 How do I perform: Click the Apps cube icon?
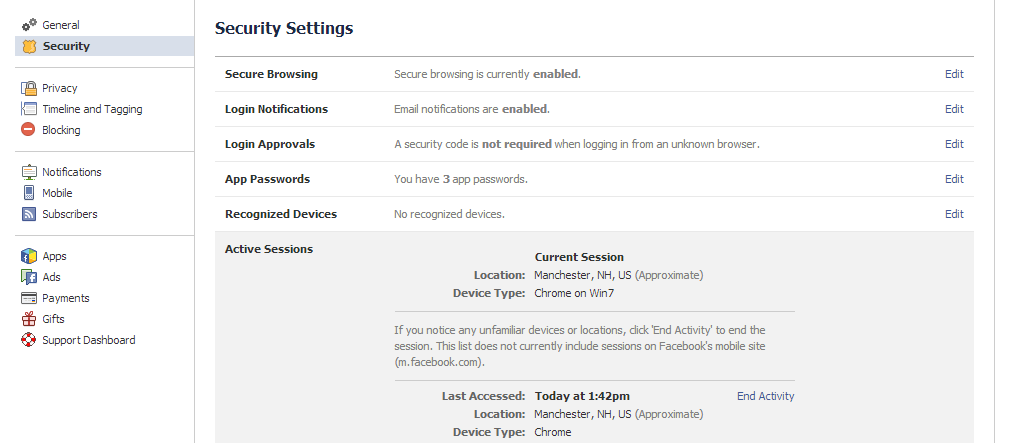click(29, 256)
